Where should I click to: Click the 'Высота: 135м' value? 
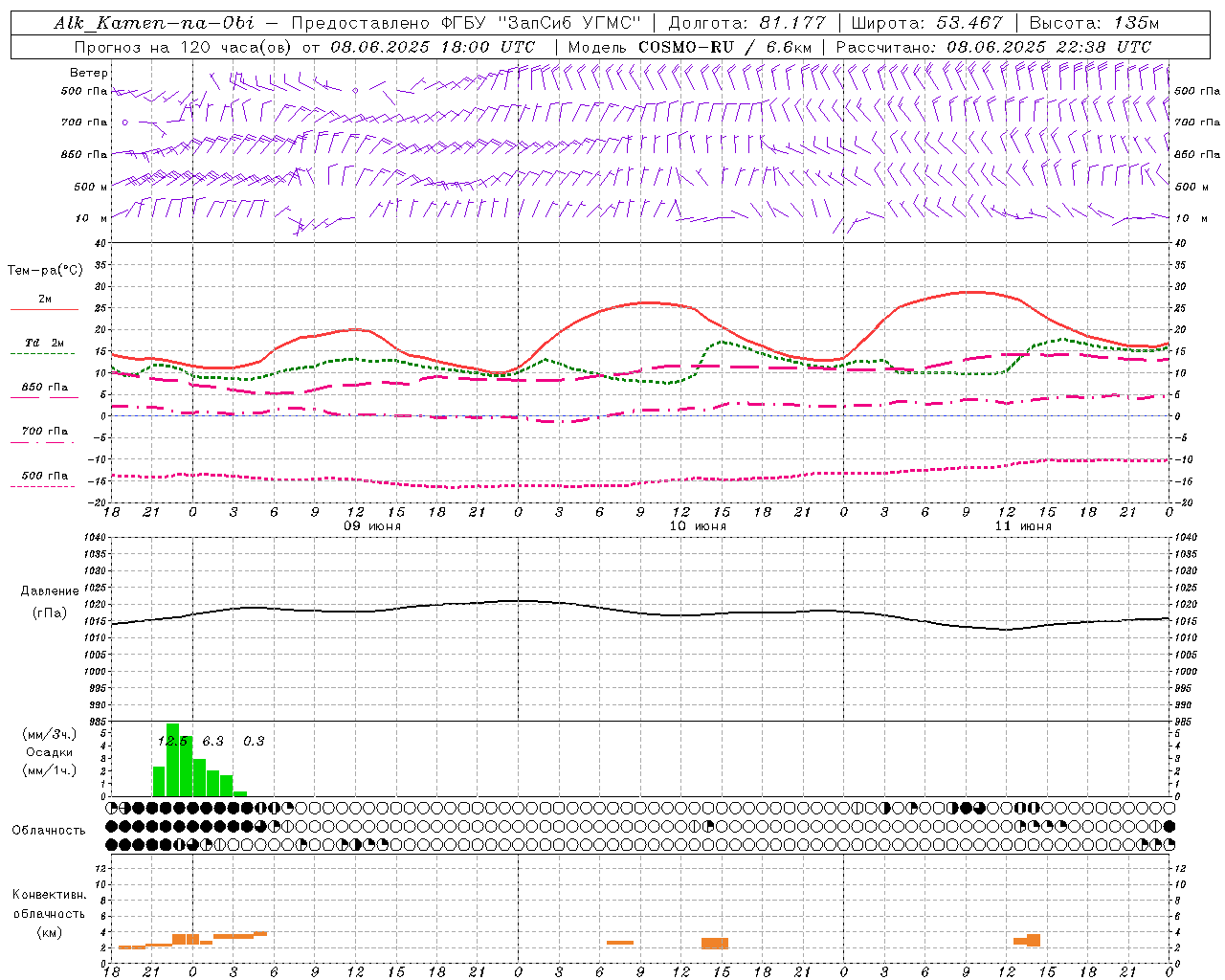[1094, 23]
